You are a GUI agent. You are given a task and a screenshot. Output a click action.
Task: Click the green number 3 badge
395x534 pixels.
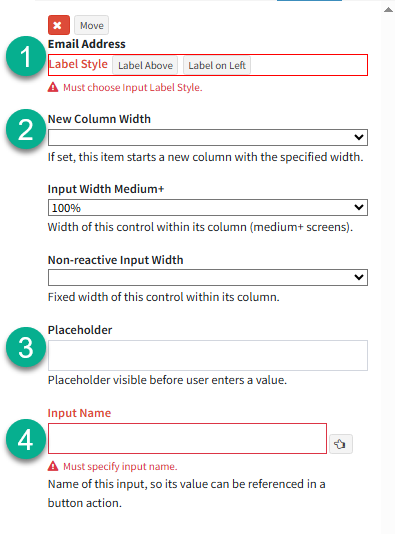tap(26, 347)
